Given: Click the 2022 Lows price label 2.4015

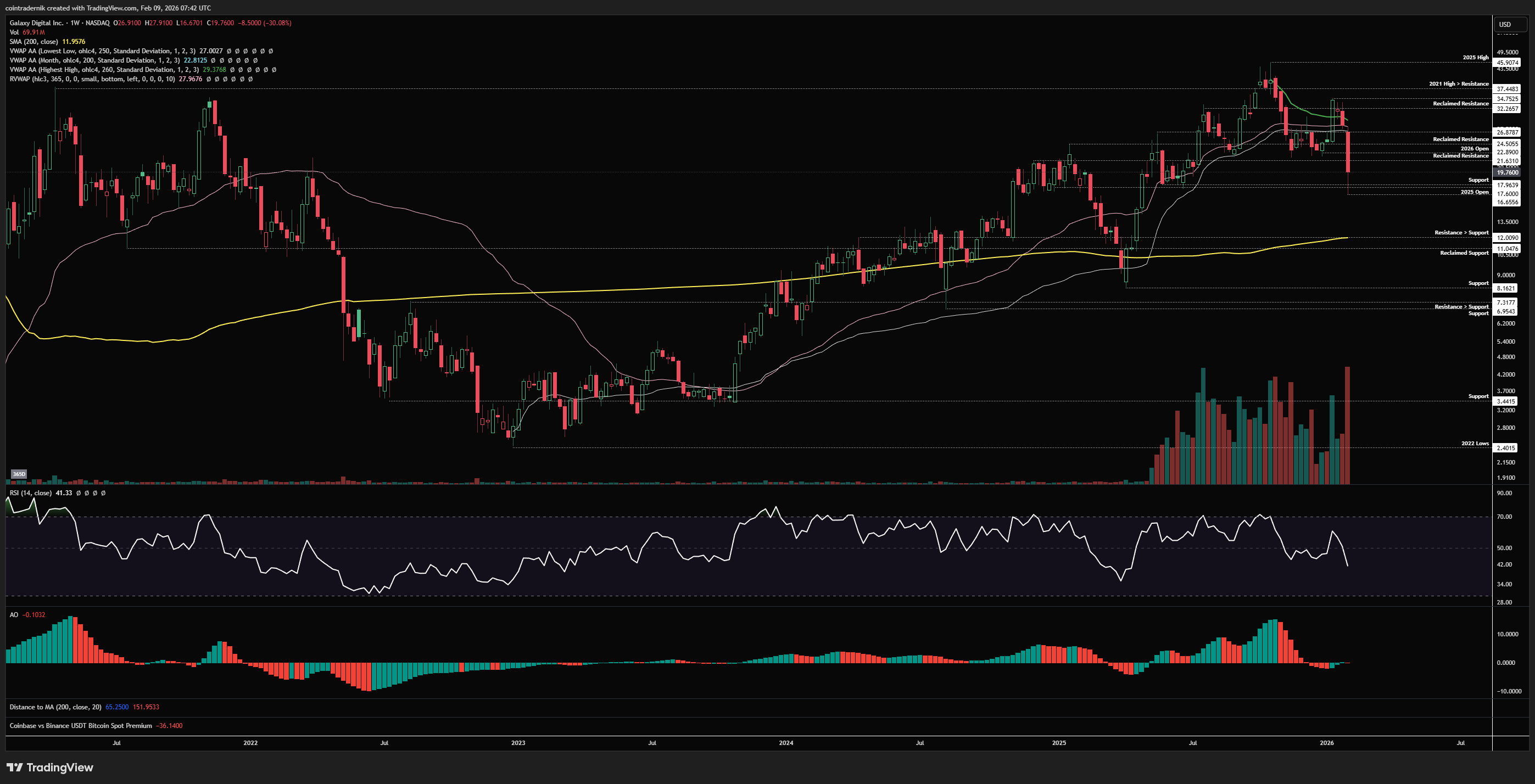Looking at the screenshot, I should click(1506, 447).
